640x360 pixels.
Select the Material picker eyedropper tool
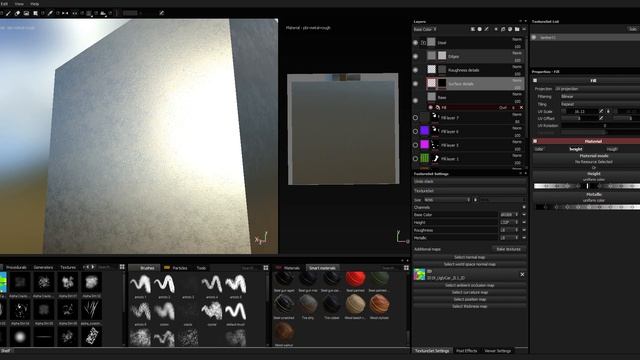point(50,13)
